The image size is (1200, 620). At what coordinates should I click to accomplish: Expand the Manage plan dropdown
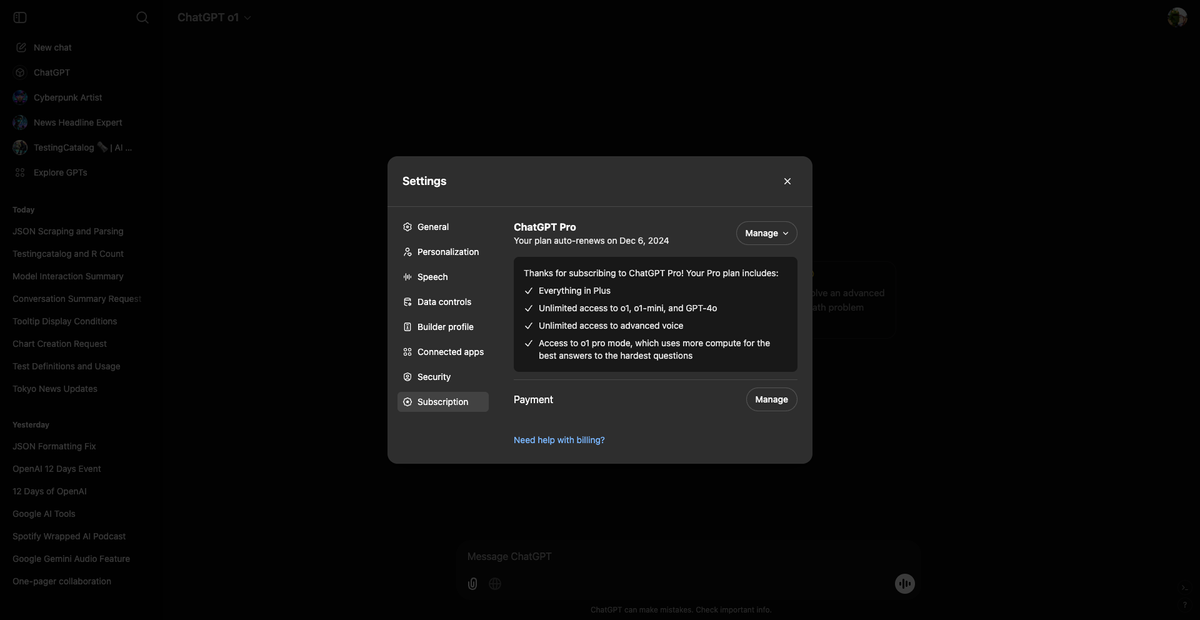pos(766,232)
